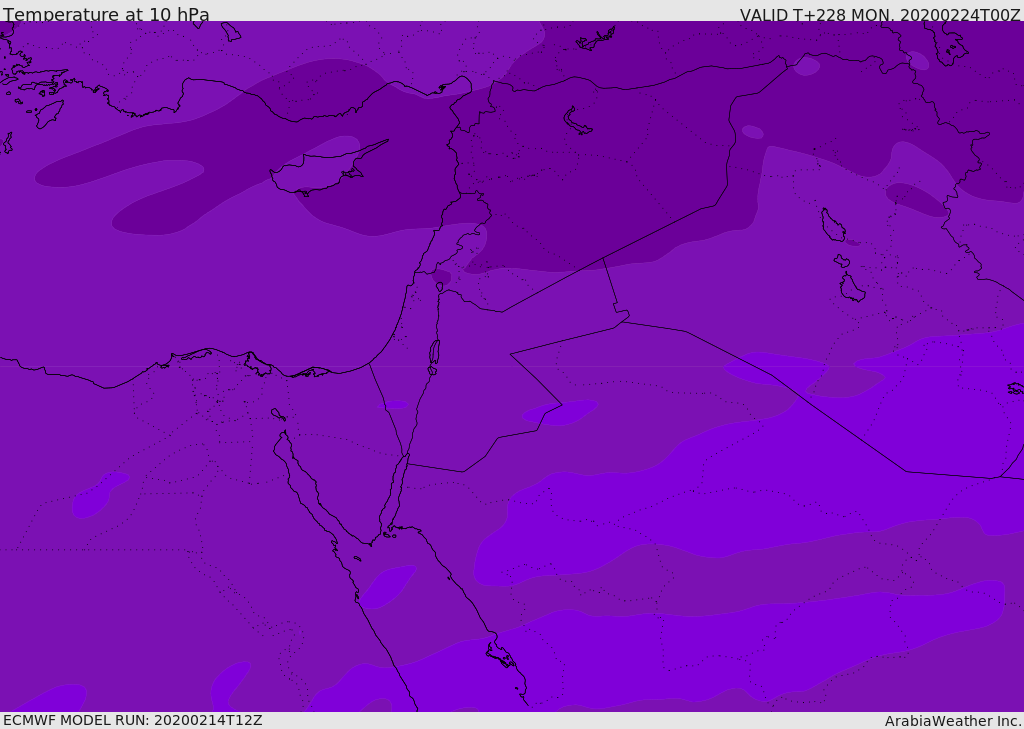Click the 'ArabiaWeather Inc' credit text
1024x729 pixels.
coord(953,721)
